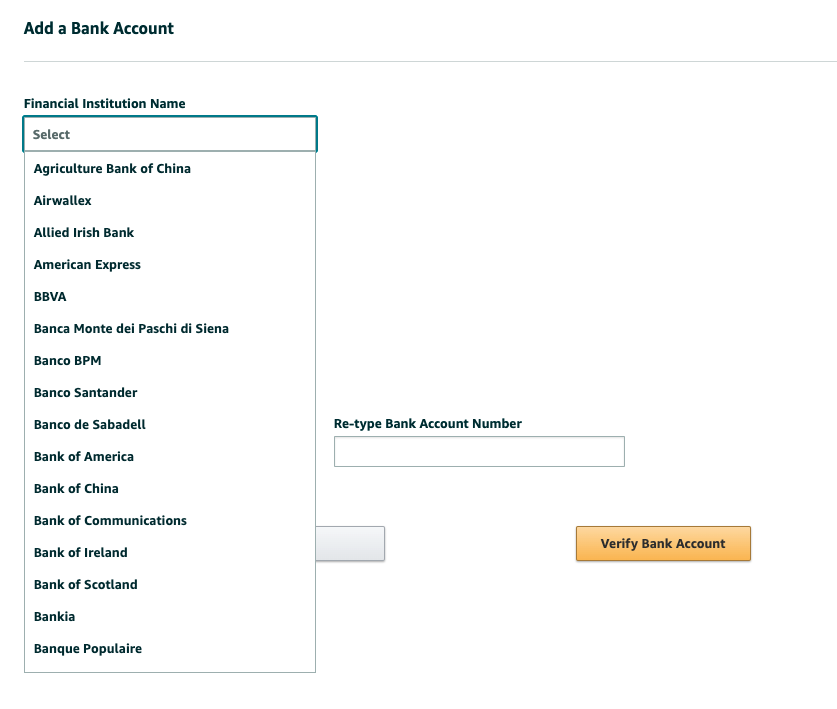Choose Bank of Ireland entry
Image resolution: width=837 pixels, height=709 pixels.
[x=80, y=552]
